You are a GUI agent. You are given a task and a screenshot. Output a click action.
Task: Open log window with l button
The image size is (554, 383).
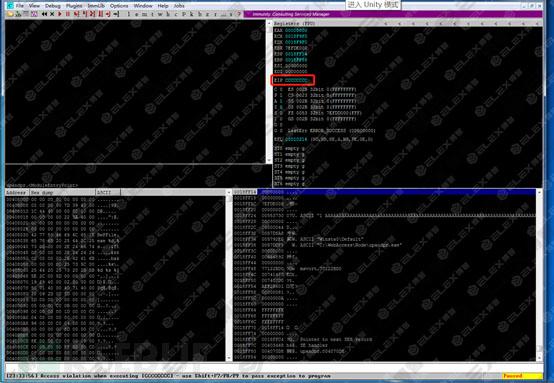pos(129,14)
